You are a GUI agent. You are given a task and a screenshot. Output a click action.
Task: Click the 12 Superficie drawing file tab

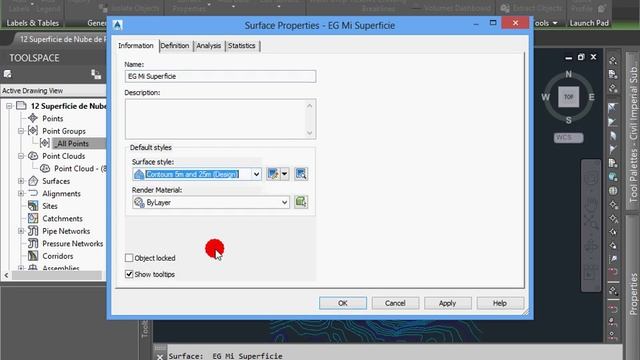[x=62, y=39]
